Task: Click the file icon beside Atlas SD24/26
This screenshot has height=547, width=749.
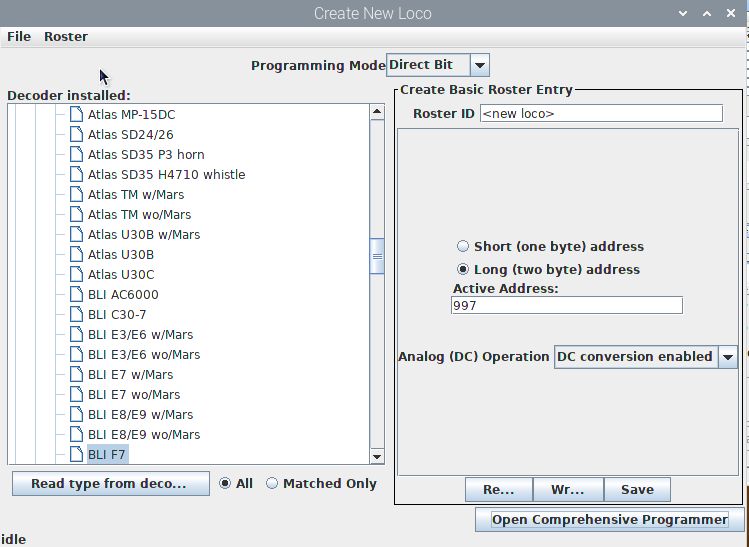Action: pyautogui.click(x=76, y=135)
